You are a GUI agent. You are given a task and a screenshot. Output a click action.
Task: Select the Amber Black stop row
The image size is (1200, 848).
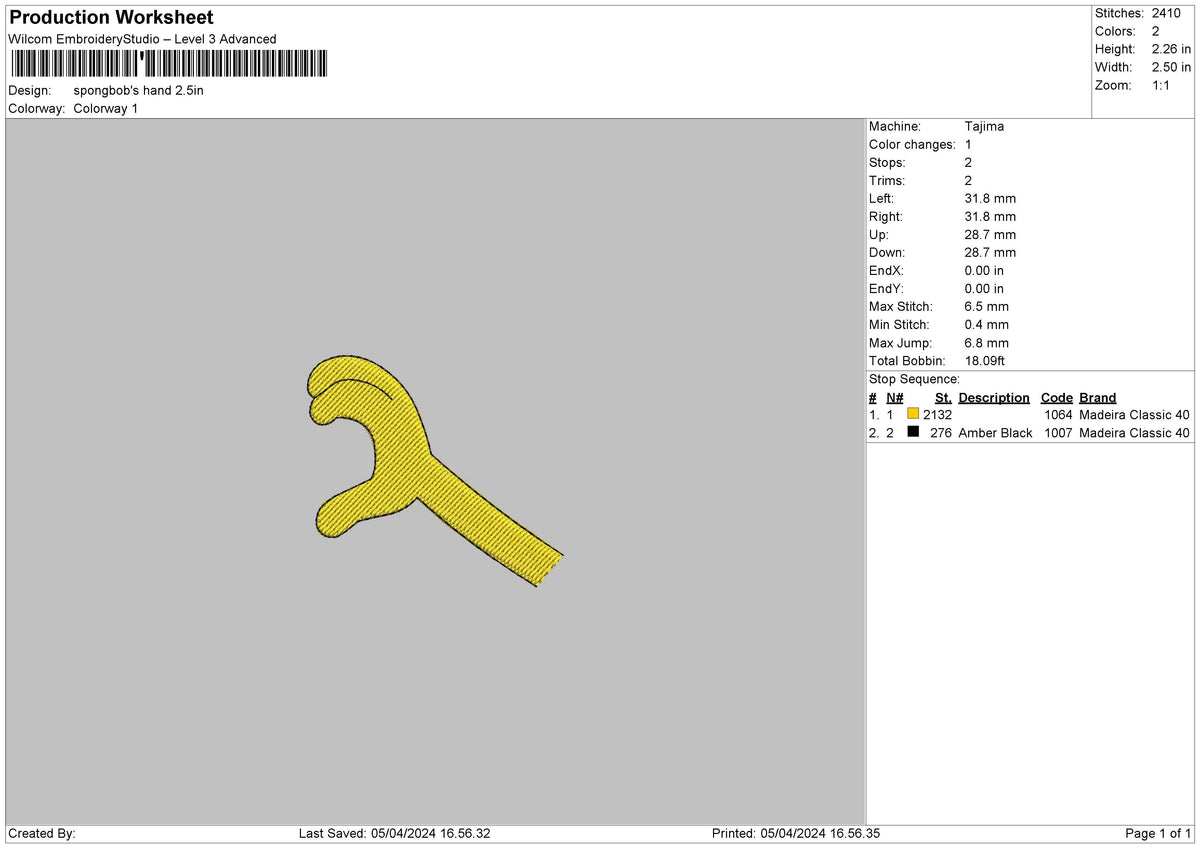[1029, 433]
